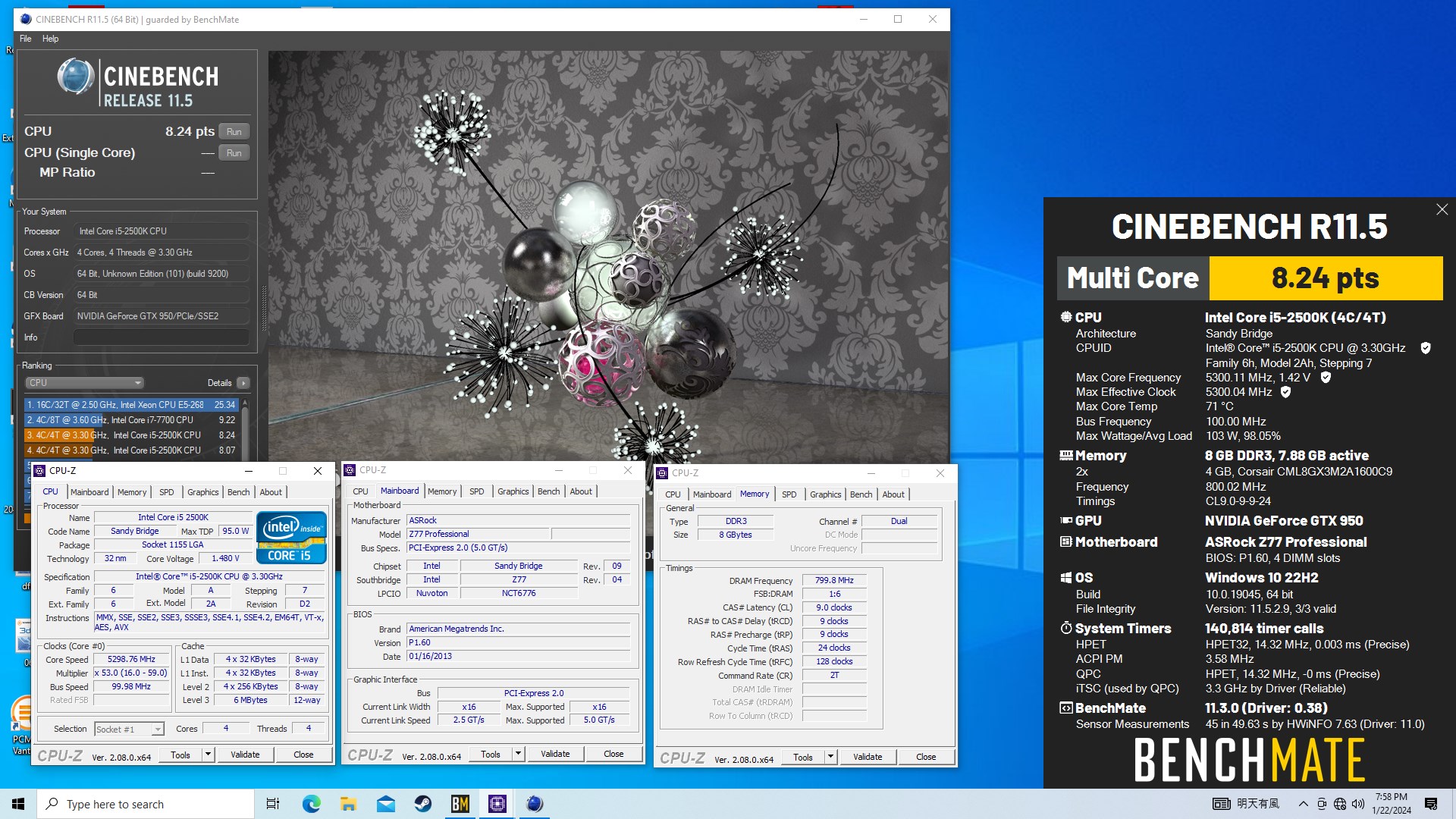
Task: Click the OS Windows icon in BenchMate panel
Action: 1065,578
